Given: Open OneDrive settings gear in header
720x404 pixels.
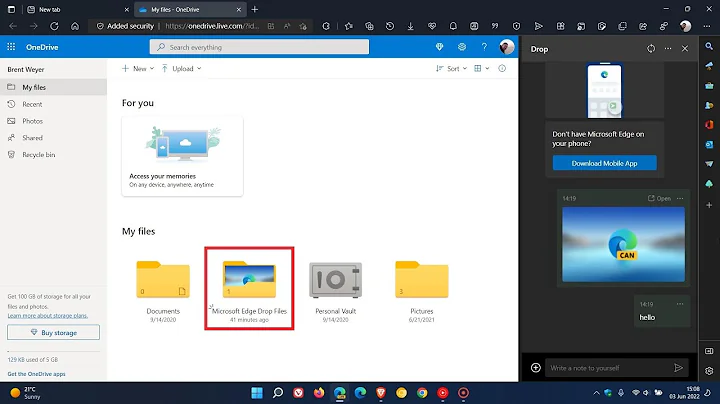Looking at the screenshot, I should (462, 47).
